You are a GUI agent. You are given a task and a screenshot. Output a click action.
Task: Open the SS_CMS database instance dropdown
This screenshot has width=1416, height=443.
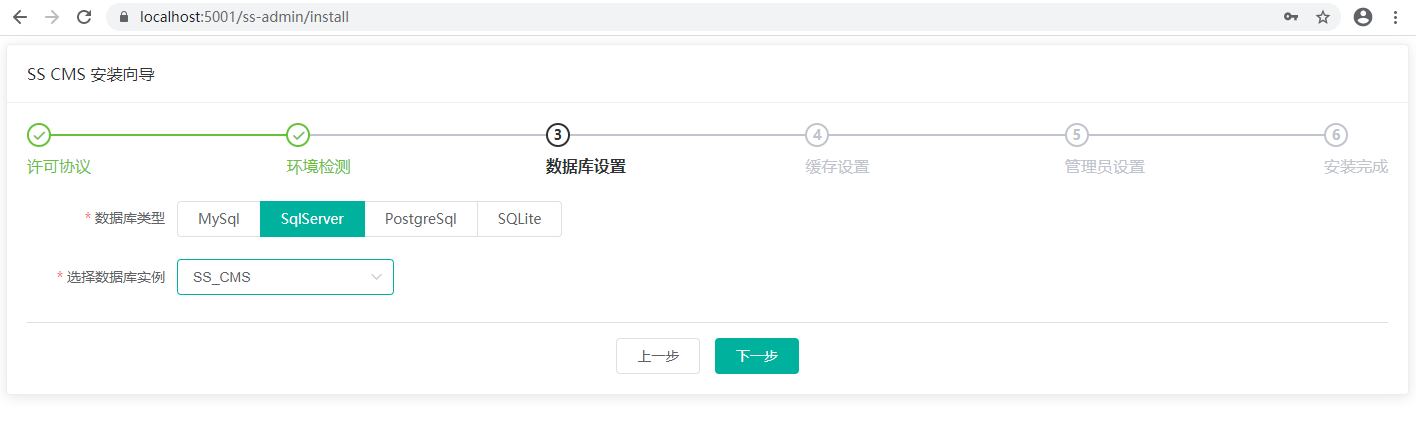click(285, 277)
